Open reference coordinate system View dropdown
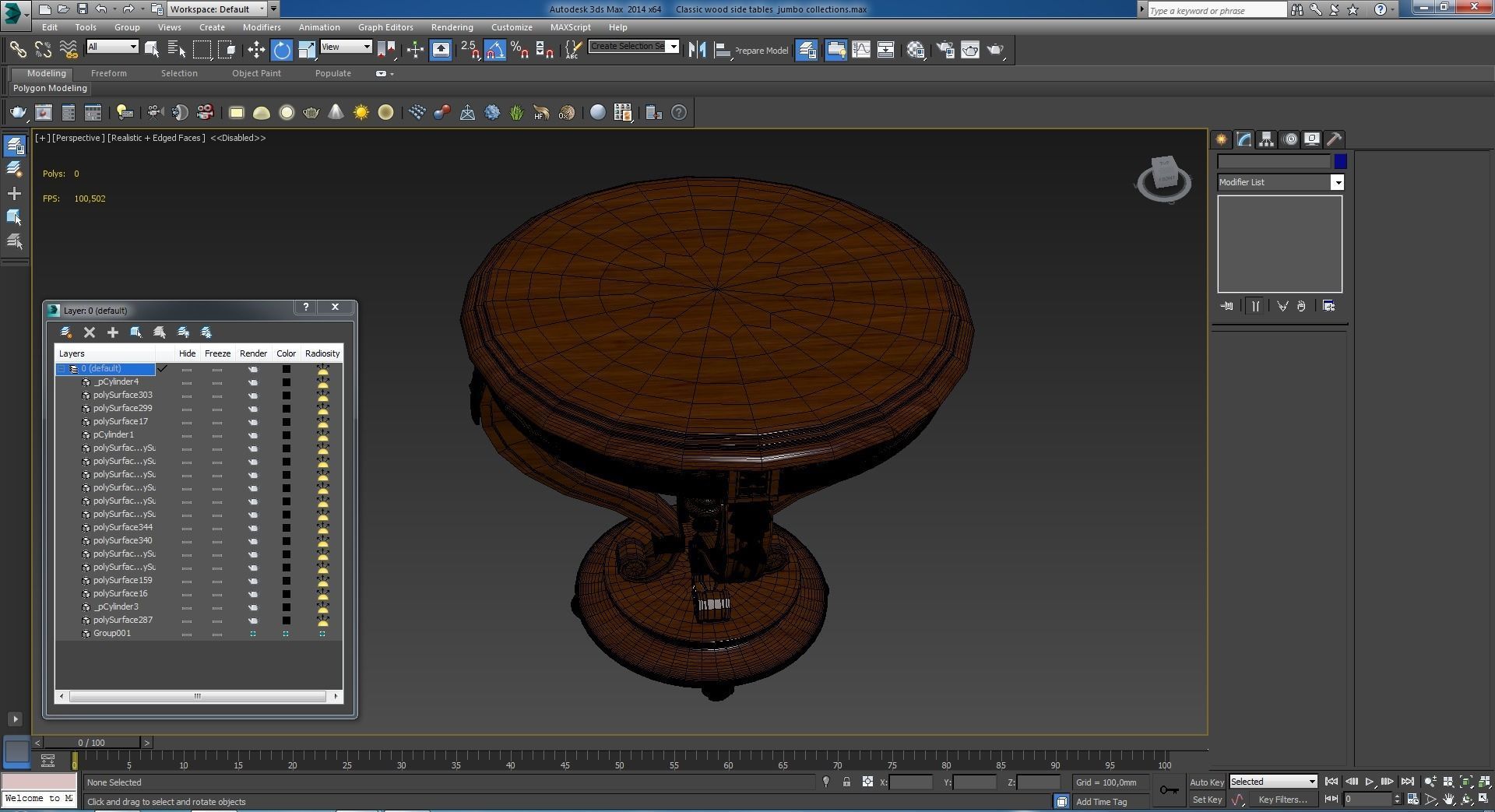The width and height of the screenshot is (1495, 812). [346, 47]
